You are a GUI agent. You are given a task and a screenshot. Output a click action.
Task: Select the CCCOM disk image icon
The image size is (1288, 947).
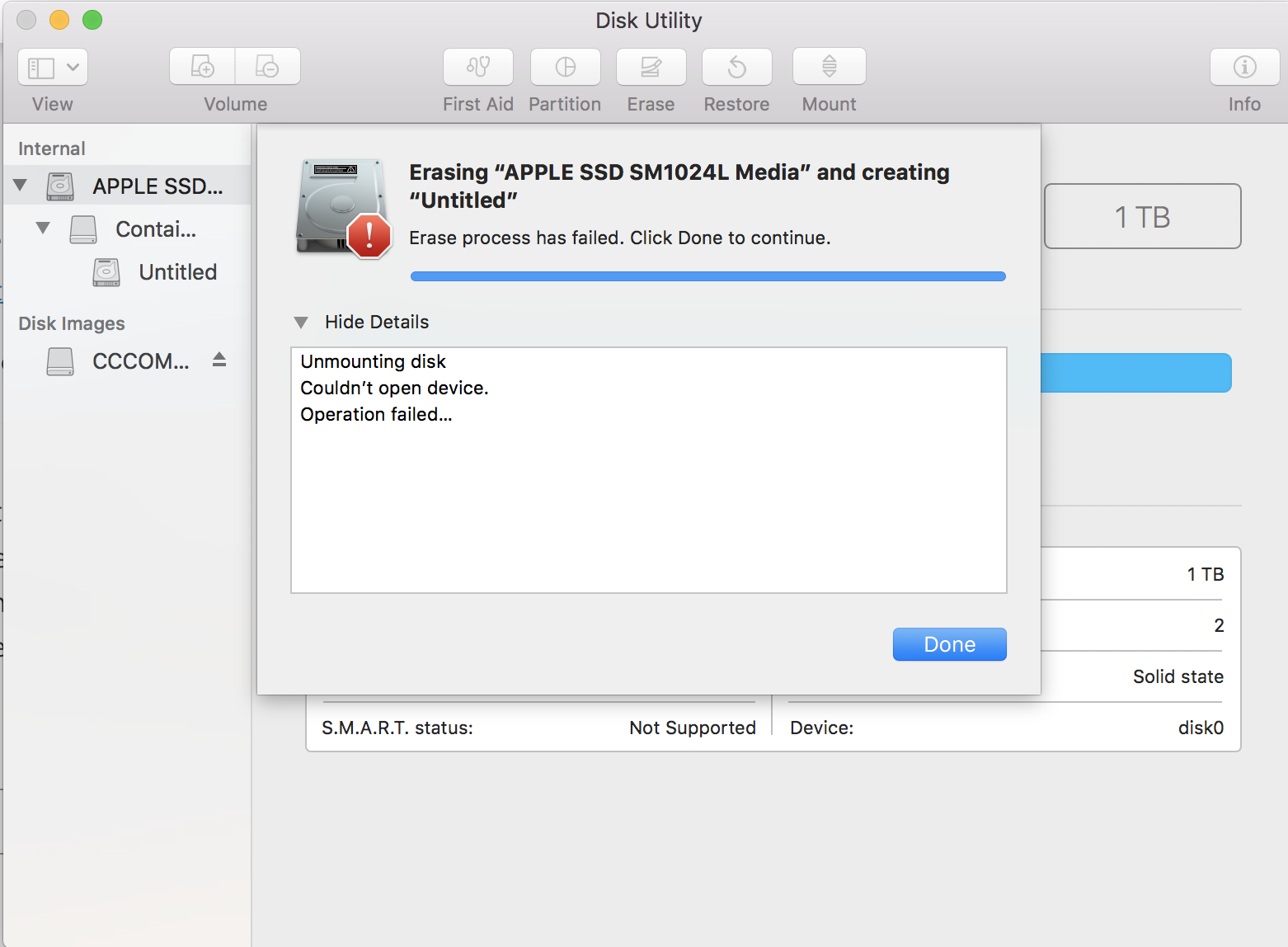[x=60, y=361]
